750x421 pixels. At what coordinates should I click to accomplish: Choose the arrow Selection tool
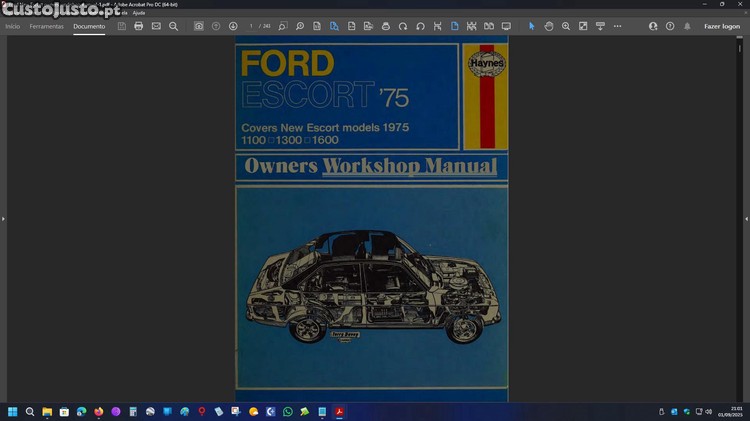532,26
